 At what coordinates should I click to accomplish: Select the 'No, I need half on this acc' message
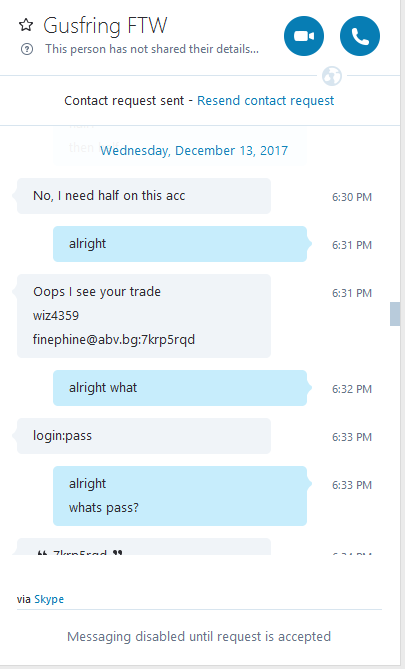click(144, 196)
